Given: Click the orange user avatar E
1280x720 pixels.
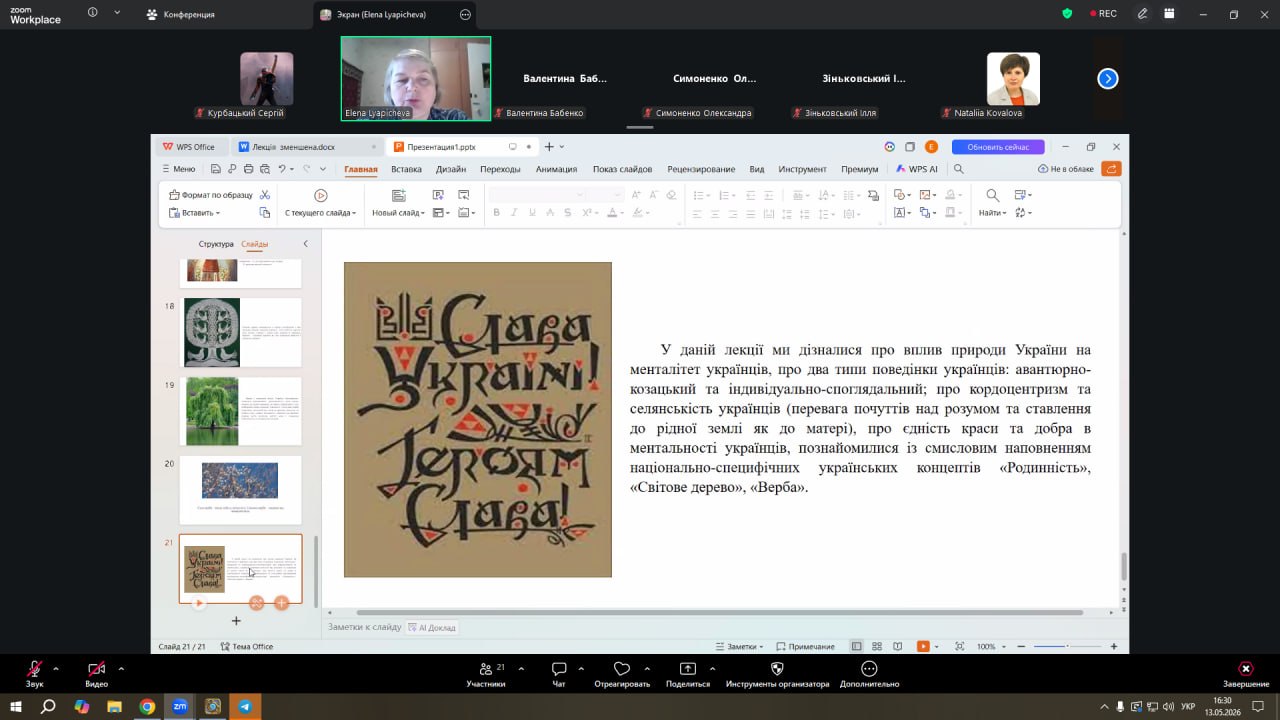Looking at the screenshot, I should (931, 147).
